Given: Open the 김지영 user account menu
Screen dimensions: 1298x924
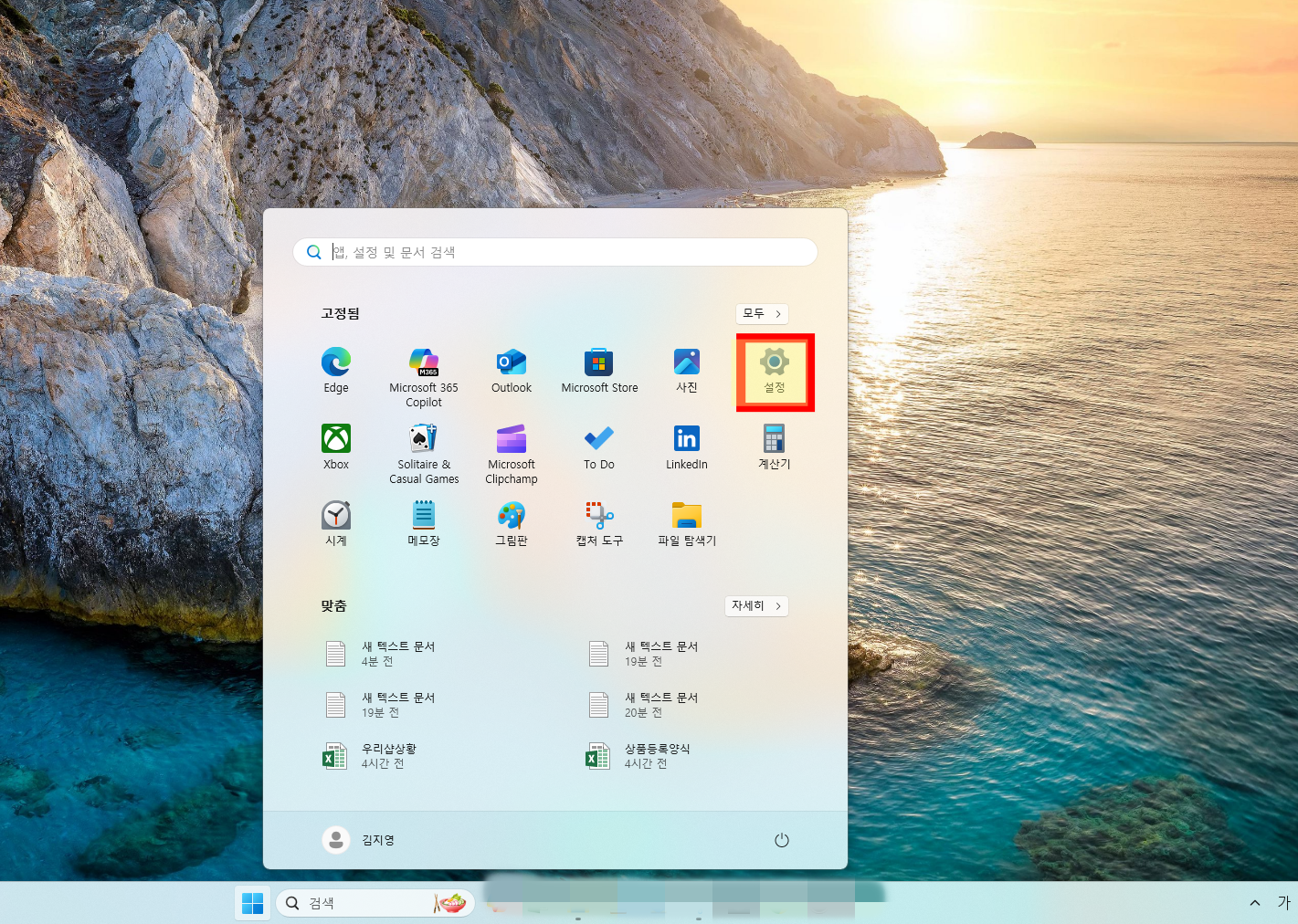Looking at the screenshot, I should [x=359, y=840].
